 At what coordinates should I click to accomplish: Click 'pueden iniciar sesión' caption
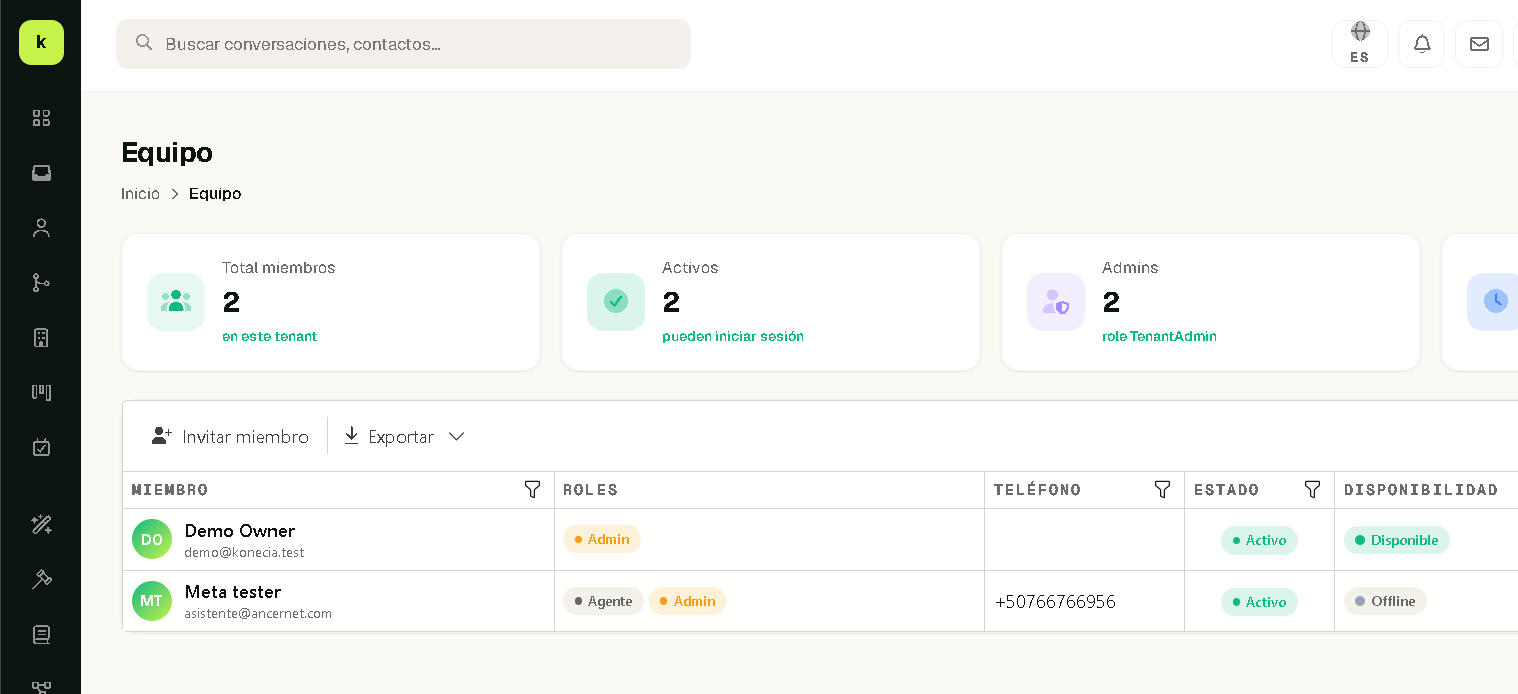(733, 336)
